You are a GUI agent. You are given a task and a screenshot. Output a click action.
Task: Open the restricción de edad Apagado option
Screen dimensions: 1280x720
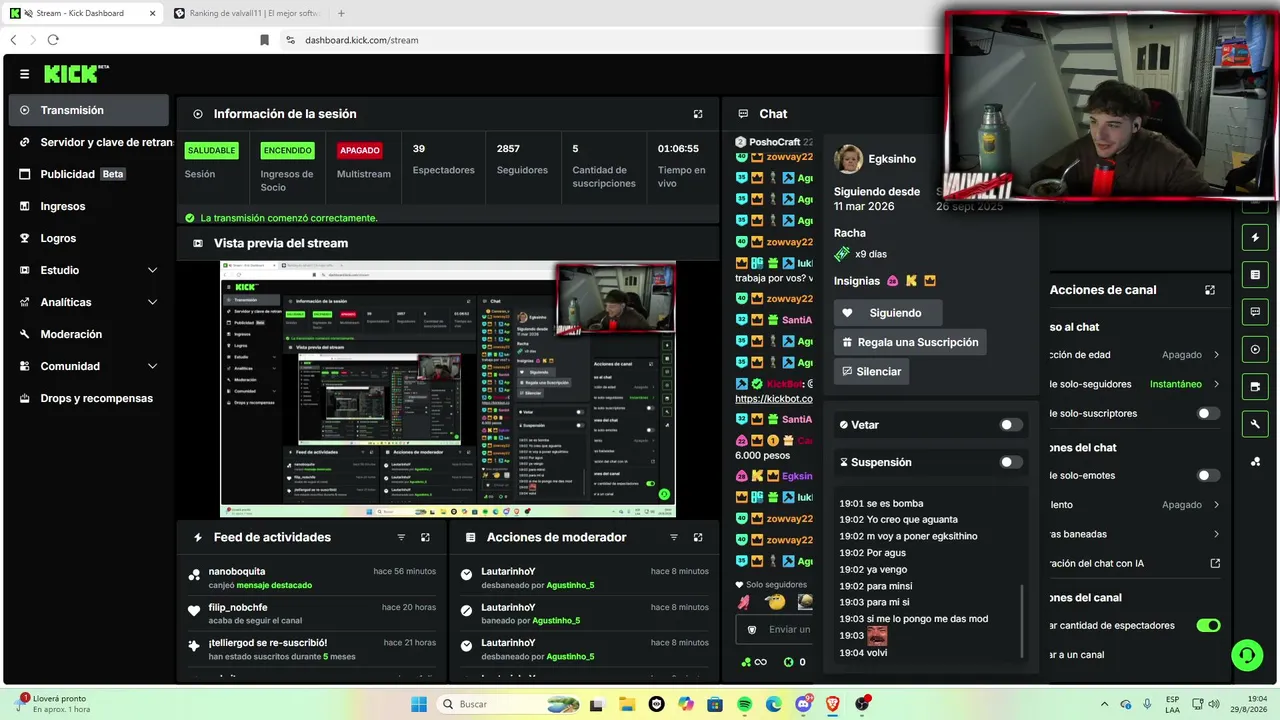[1190, 354]
